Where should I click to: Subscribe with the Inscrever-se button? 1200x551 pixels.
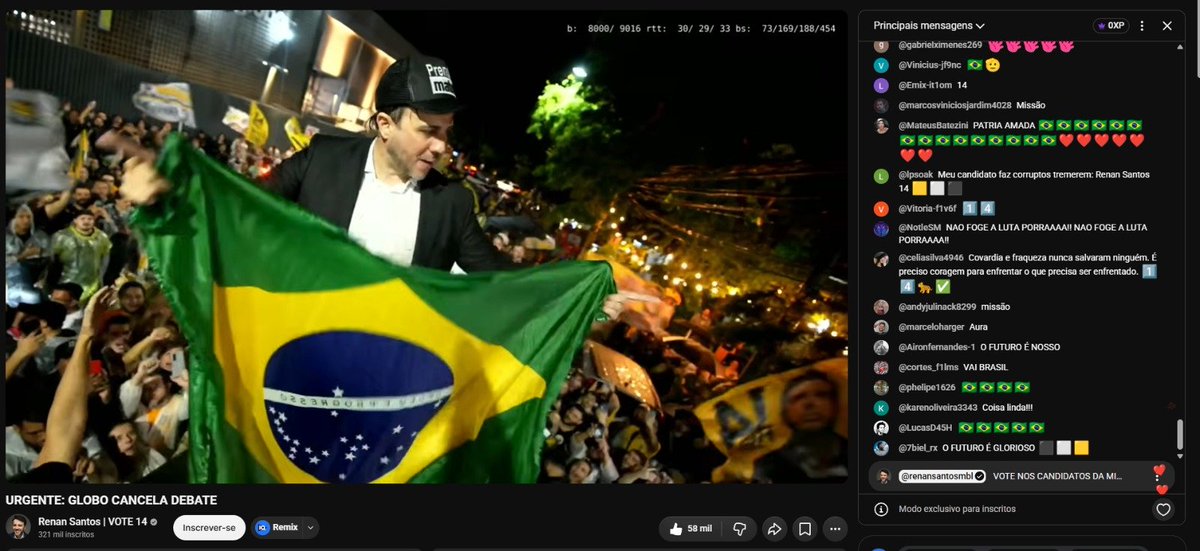(209, 528)
